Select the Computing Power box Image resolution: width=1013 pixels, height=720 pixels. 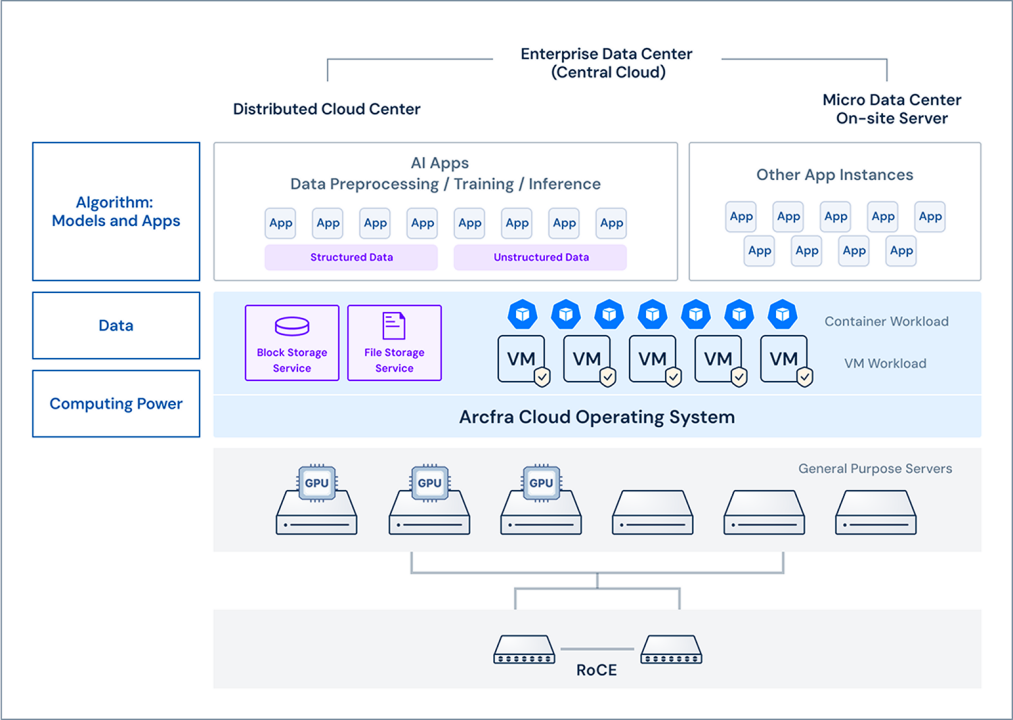(x=116, y=404)
